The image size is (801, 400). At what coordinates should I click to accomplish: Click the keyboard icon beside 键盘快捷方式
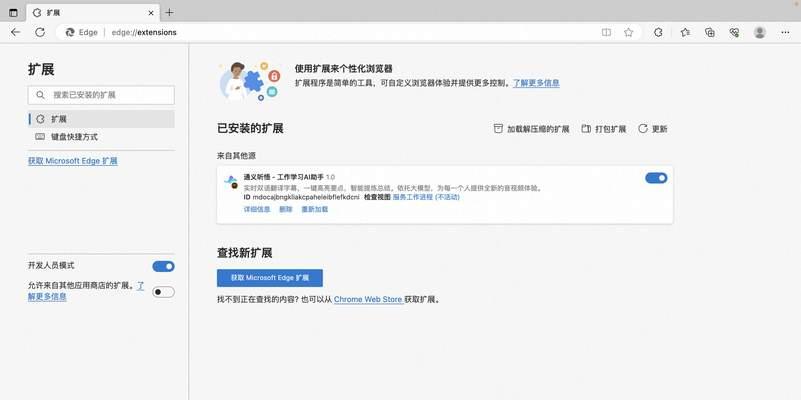tap(40, 137)
